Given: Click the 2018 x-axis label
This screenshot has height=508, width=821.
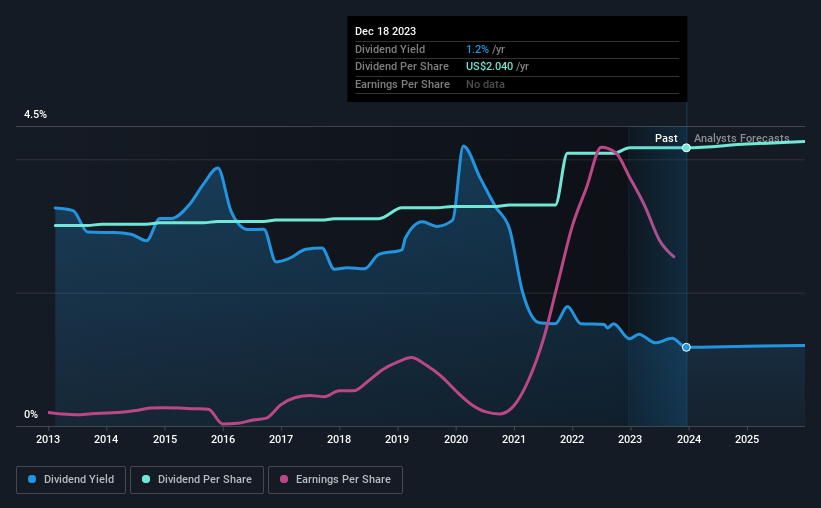Looking at the screenshot, I should (339, 439).
